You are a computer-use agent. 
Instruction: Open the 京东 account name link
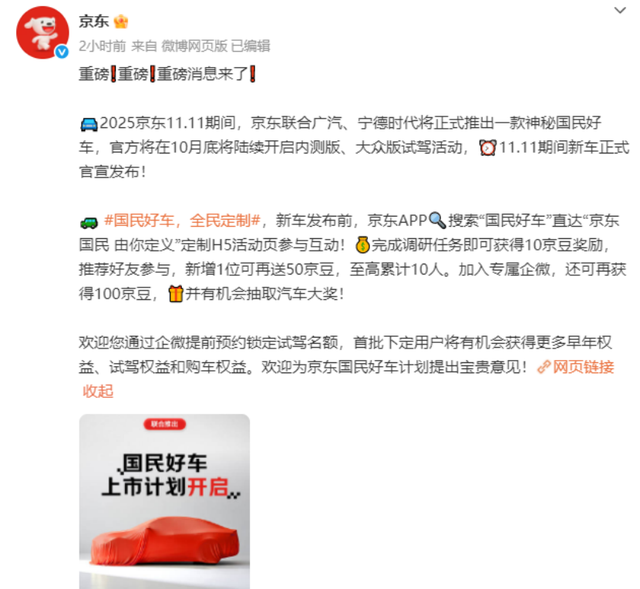point(93,21)
